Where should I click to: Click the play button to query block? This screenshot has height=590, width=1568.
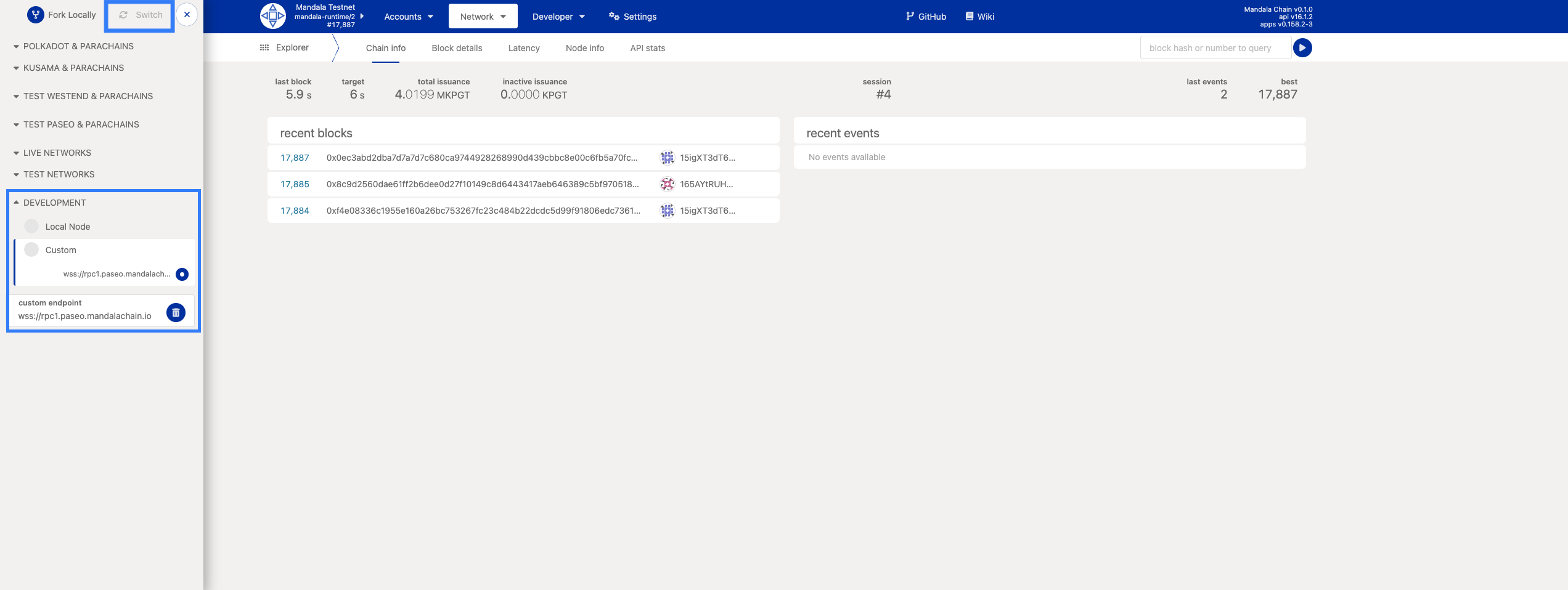[1302, 47]
